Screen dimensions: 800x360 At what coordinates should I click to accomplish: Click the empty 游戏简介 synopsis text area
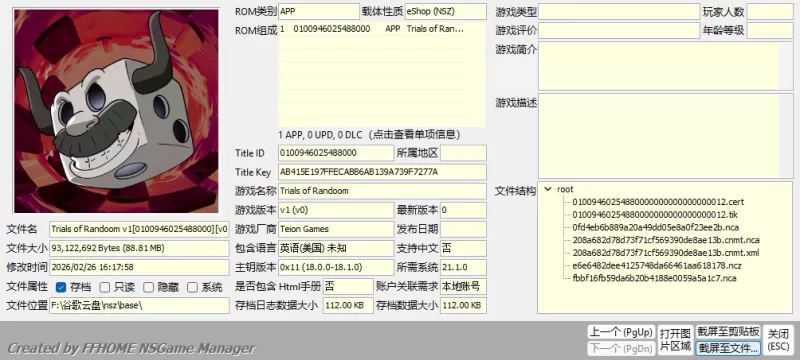tap(665, 66)
